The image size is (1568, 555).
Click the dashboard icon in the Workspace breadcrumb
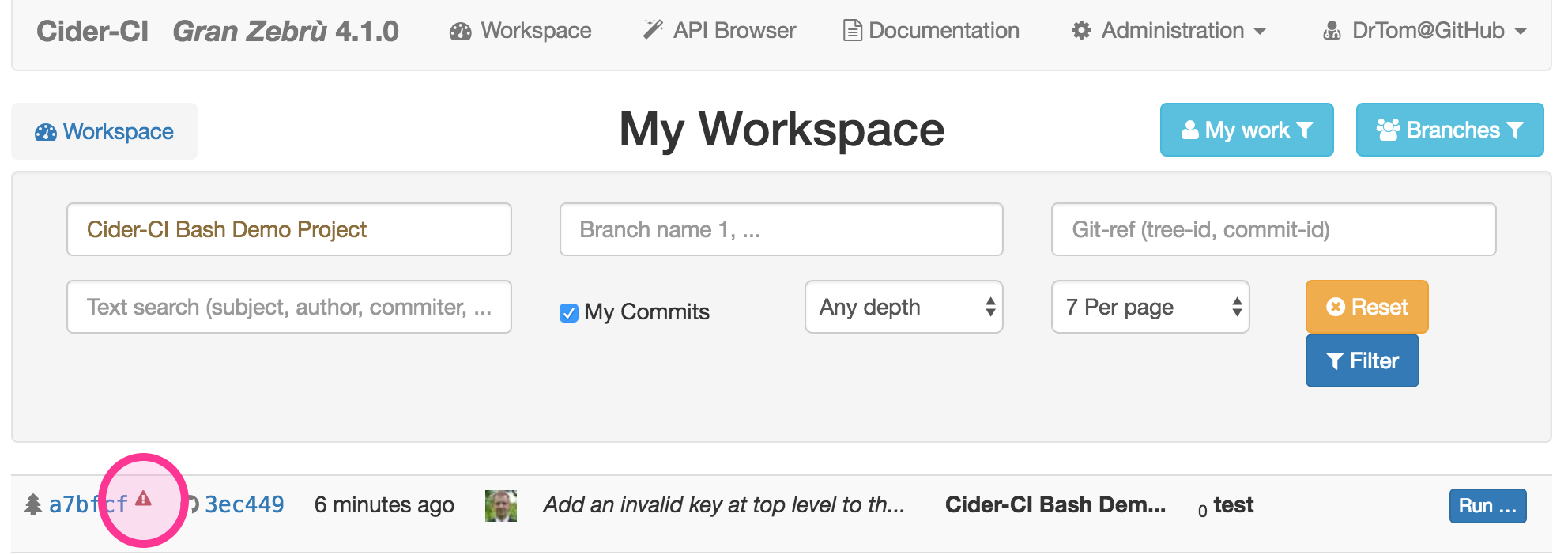45,132
